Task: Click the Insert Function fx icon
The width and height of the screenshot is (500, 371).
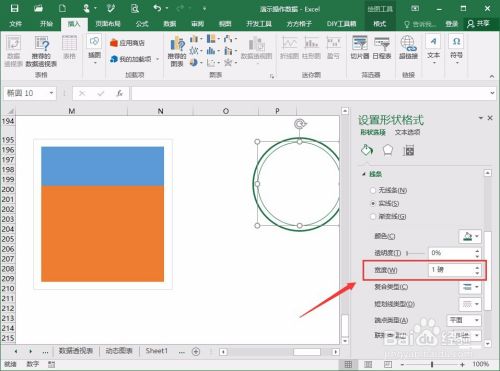Action: [x=119, y=93]
